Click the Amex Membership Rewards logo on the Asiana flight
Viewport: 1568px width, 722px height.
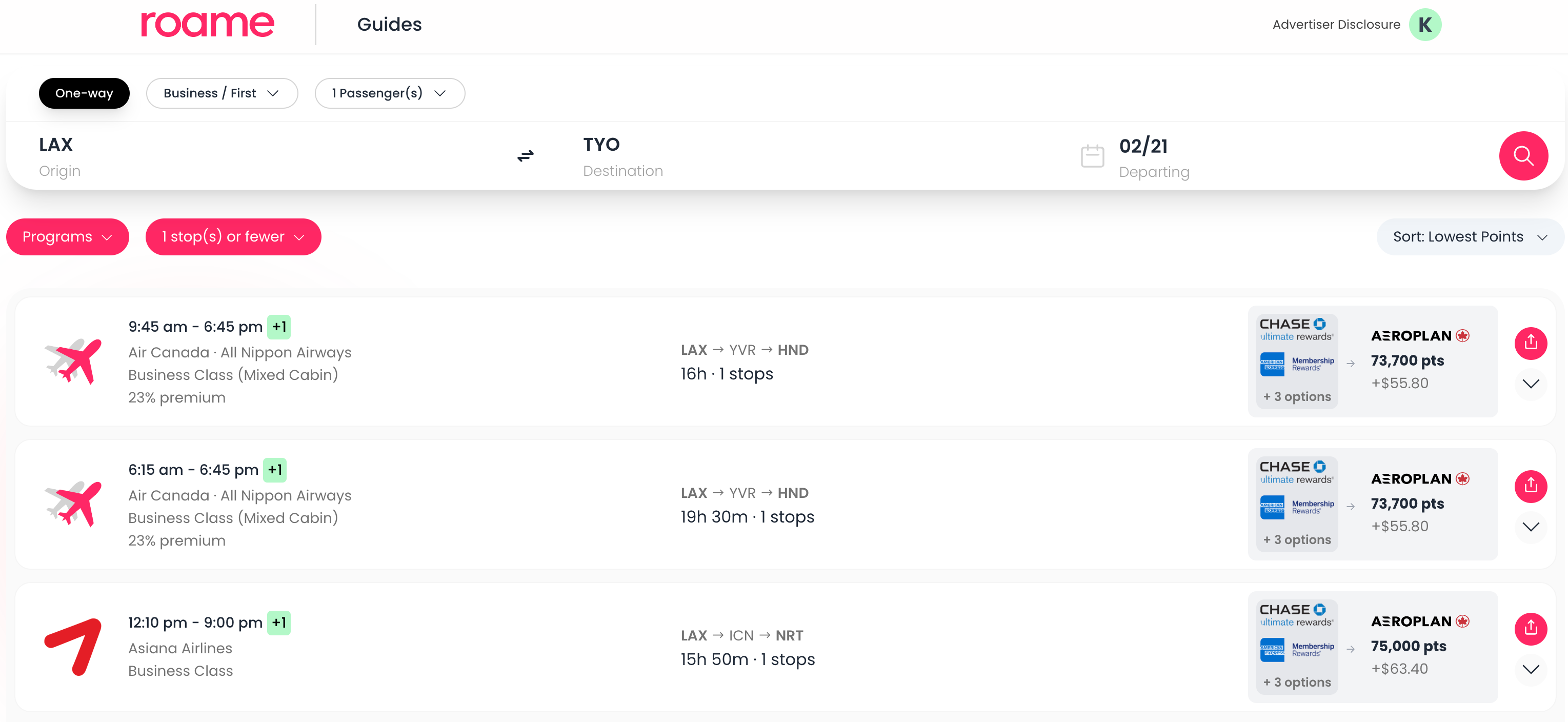1297,650
